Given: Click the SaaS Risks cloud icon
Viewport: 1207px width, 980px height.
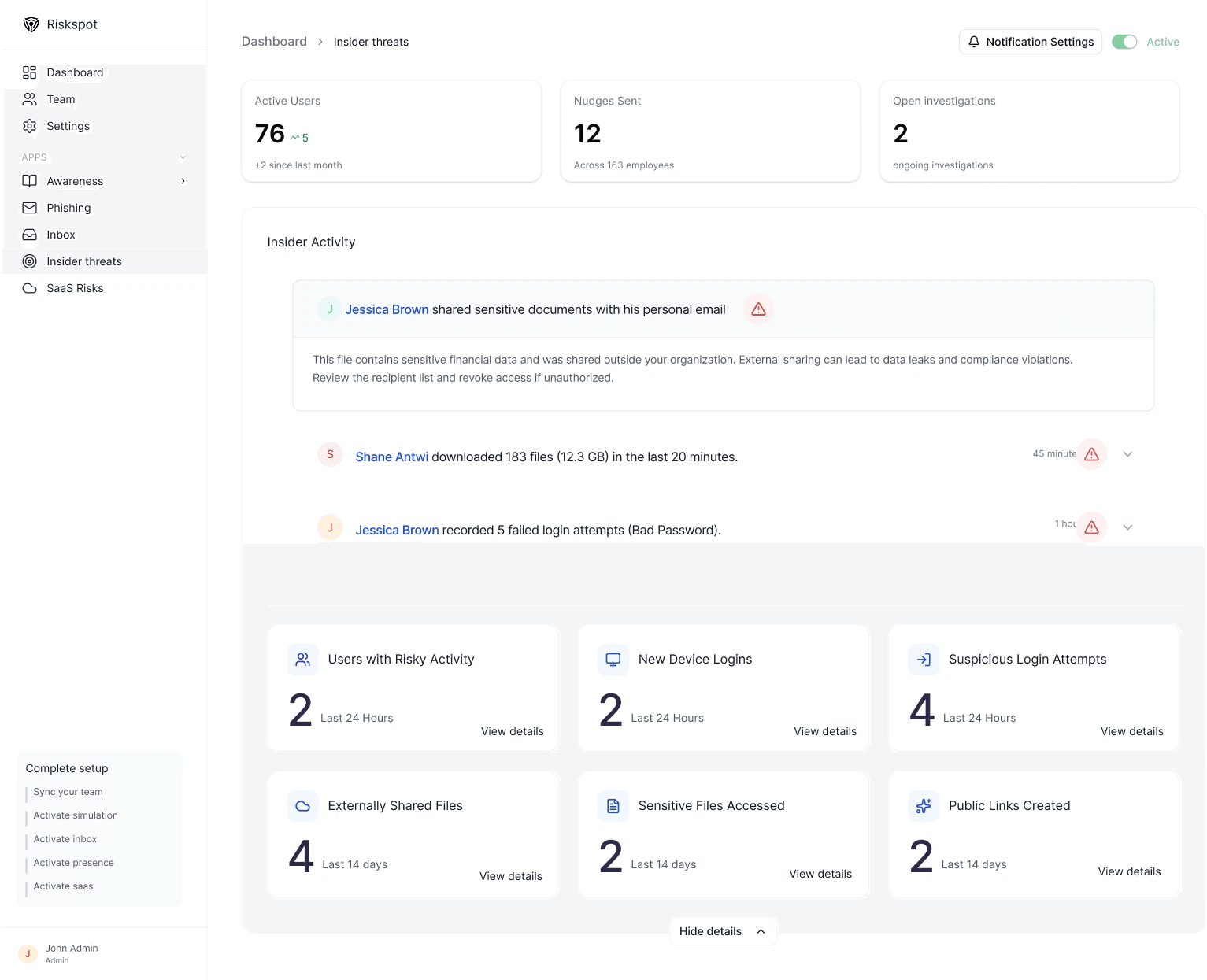Looking at the screenshot, I should click(x=30, y=288).
